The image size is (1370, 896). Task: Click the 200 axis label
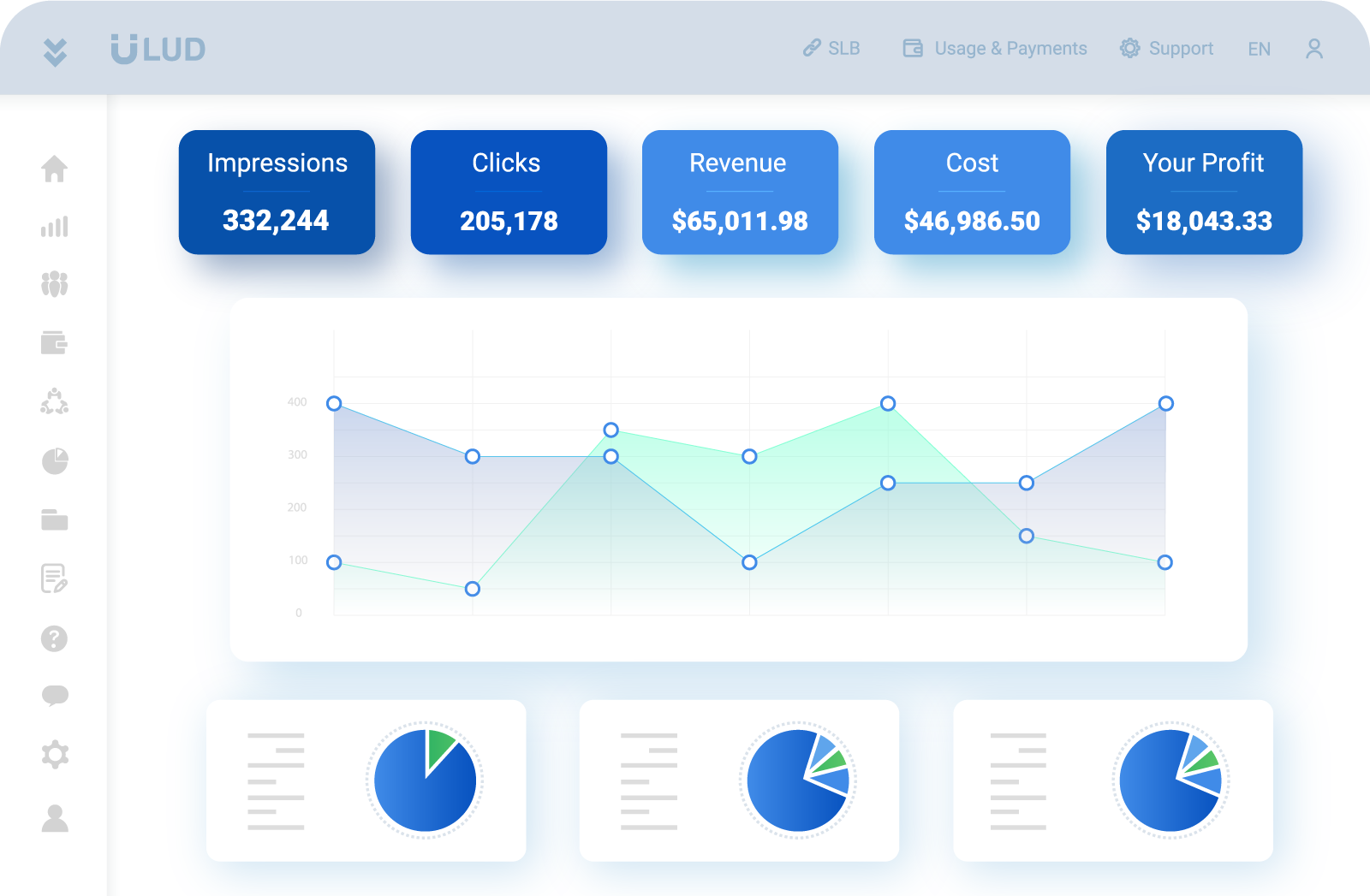click(297, 507)
